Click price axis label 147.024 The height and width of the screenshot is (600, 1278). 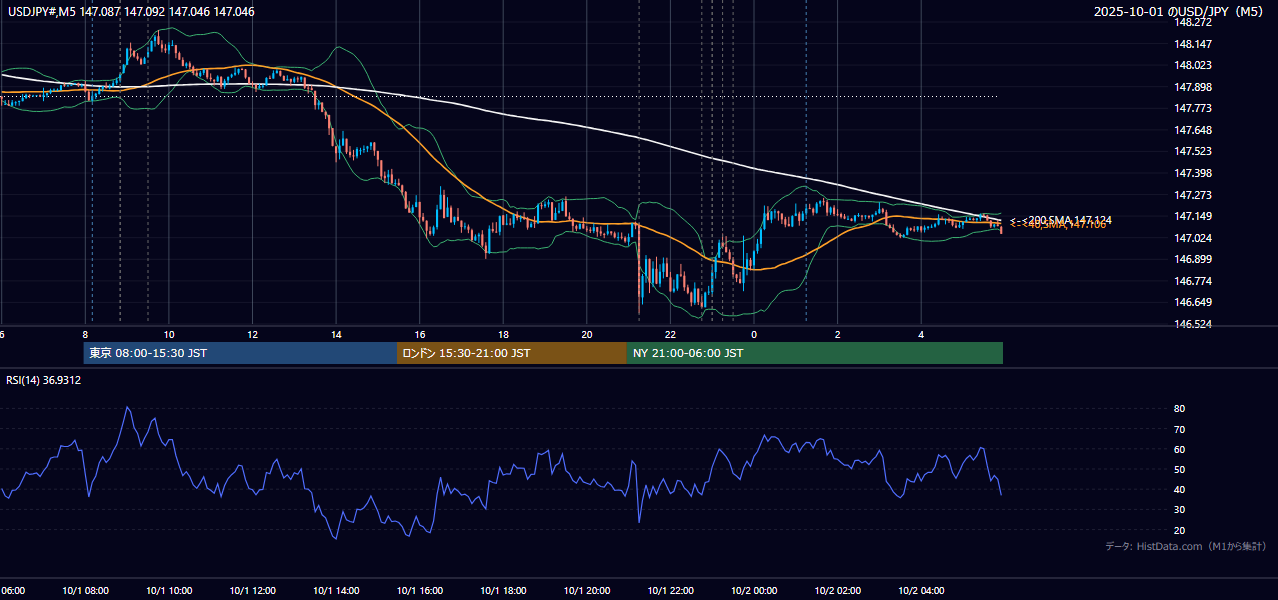click(x=1194, y=238)
